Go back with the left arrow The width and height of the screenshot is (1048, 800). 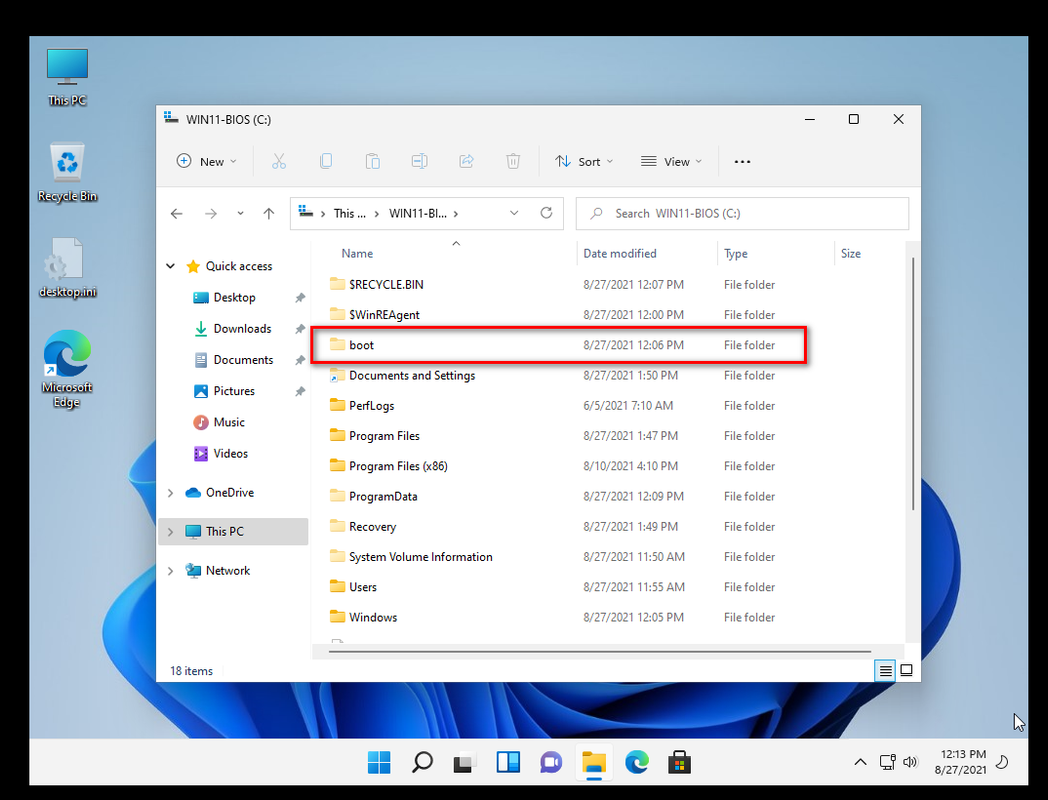176,213
